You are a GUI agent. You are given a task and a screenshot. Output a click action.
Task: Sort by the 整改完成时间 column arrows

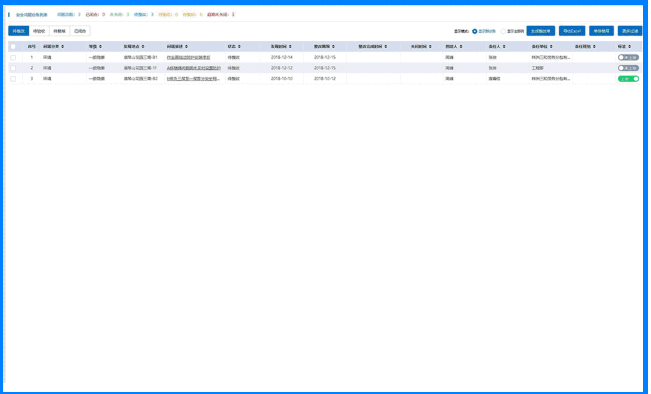[x=386, y=46]
